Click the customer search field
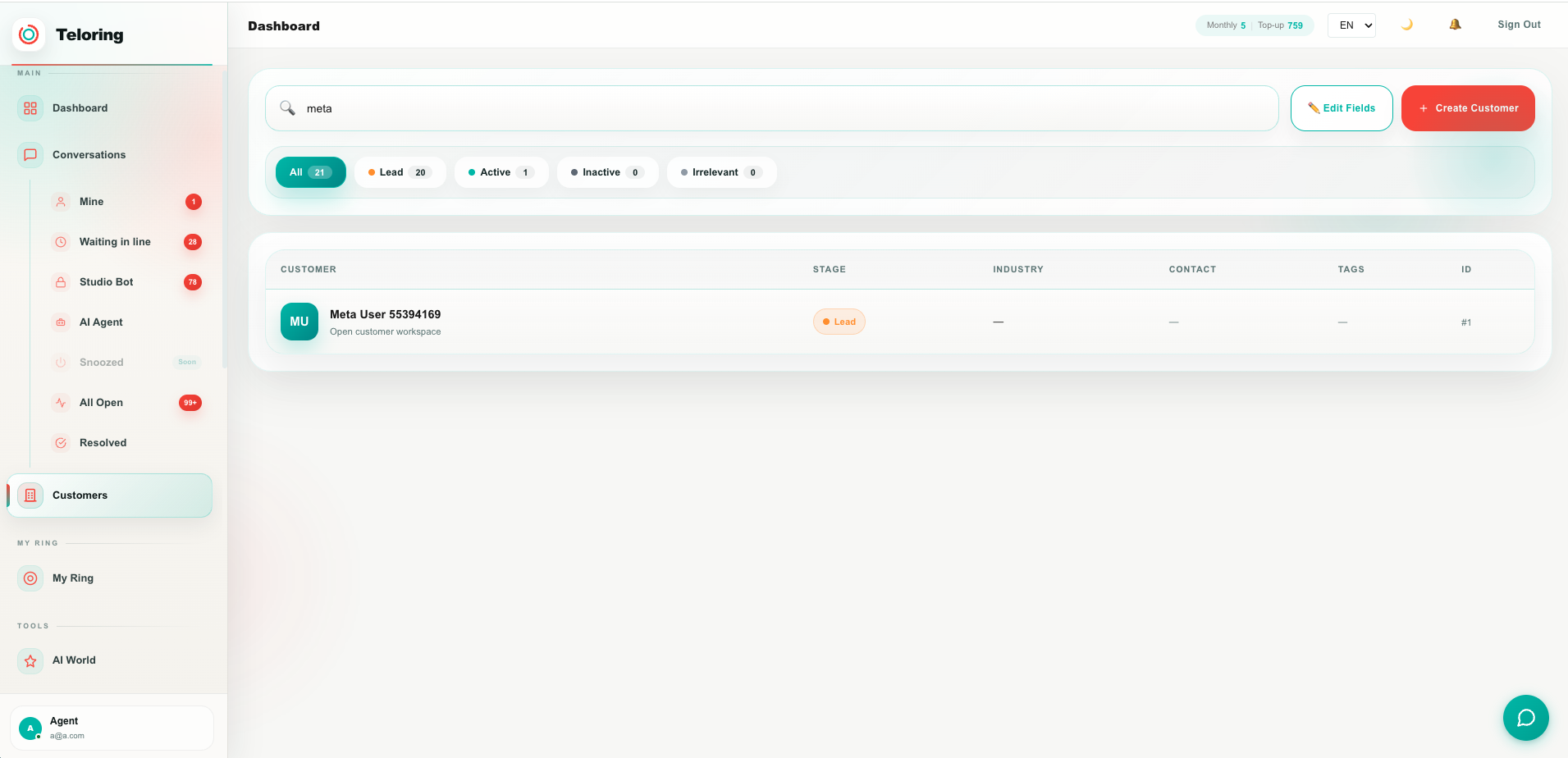Viewport: 1568px width, 758px height. [x=771, y=108]
